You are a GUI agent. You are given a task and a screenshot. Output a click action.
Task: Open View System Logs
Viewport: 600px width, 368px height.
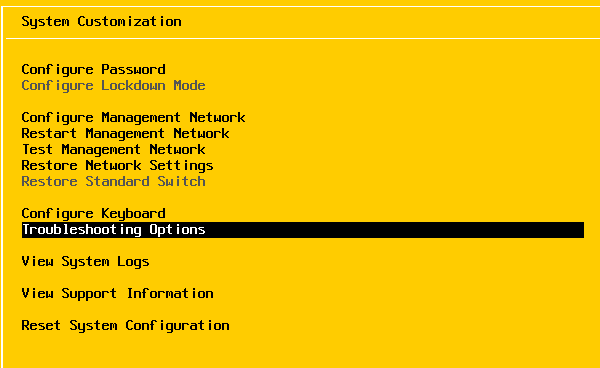tap(85, 262)
